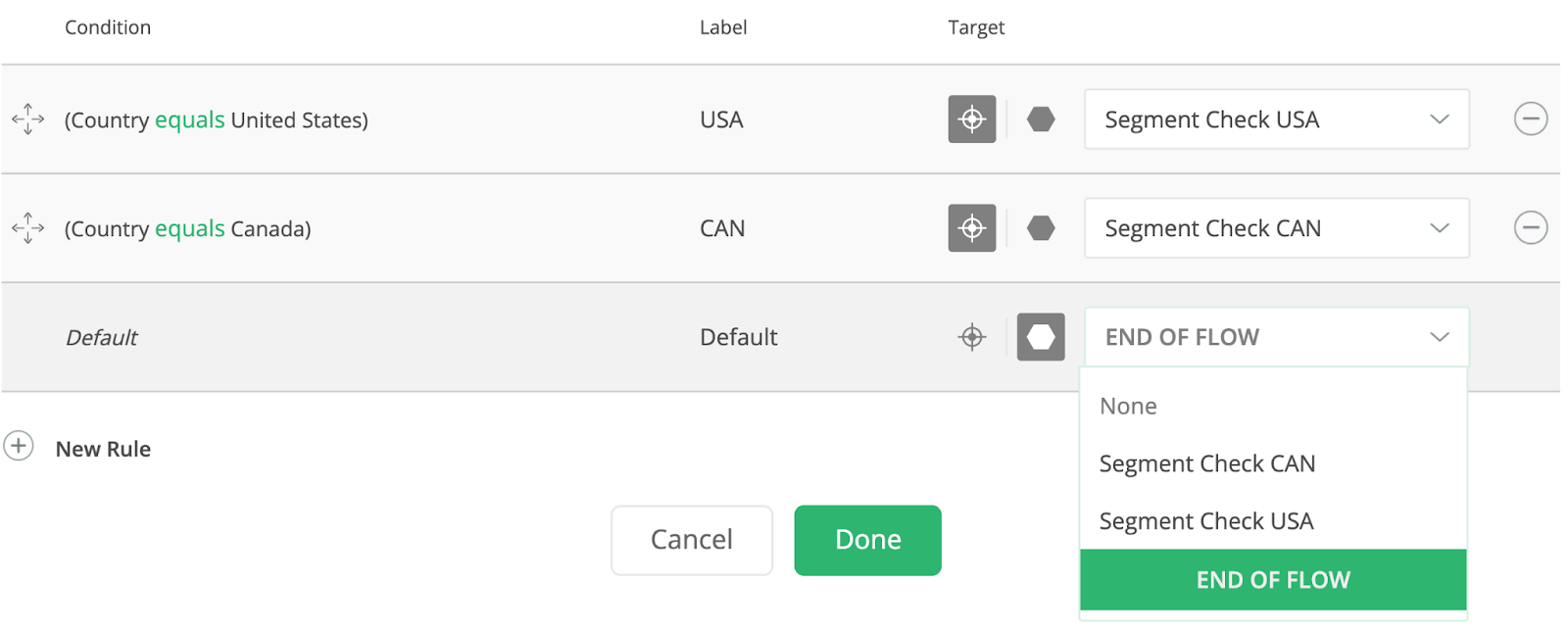Select the crosshair target icon in USA row
This screenshot has height=632, width=1568.
click(971, 120)
